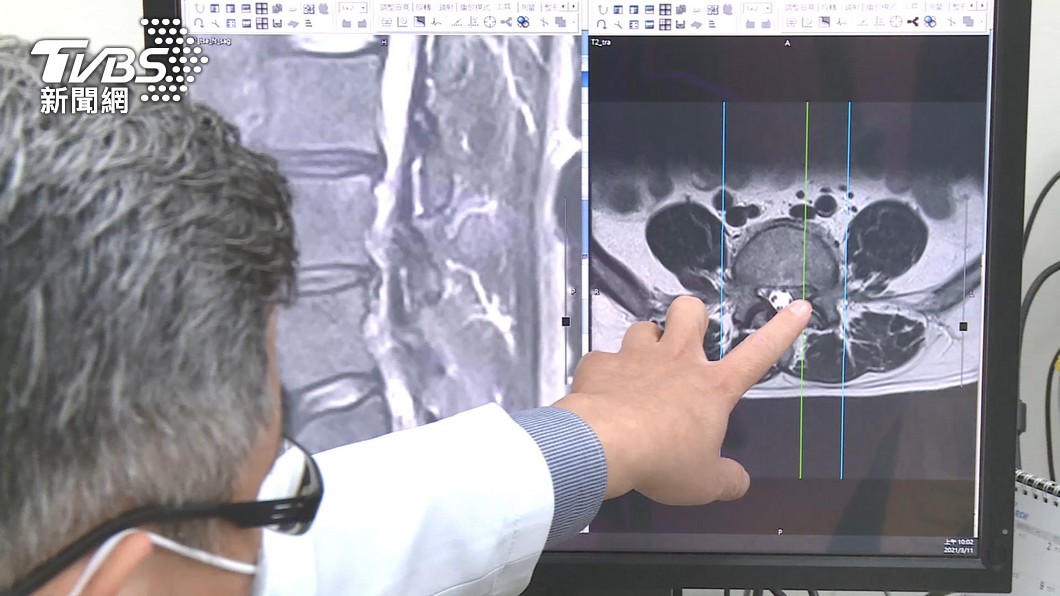Click the curve waveform icon in right viewer
This screenshot has width=1060, height=596.
click(x=840, y=22)
